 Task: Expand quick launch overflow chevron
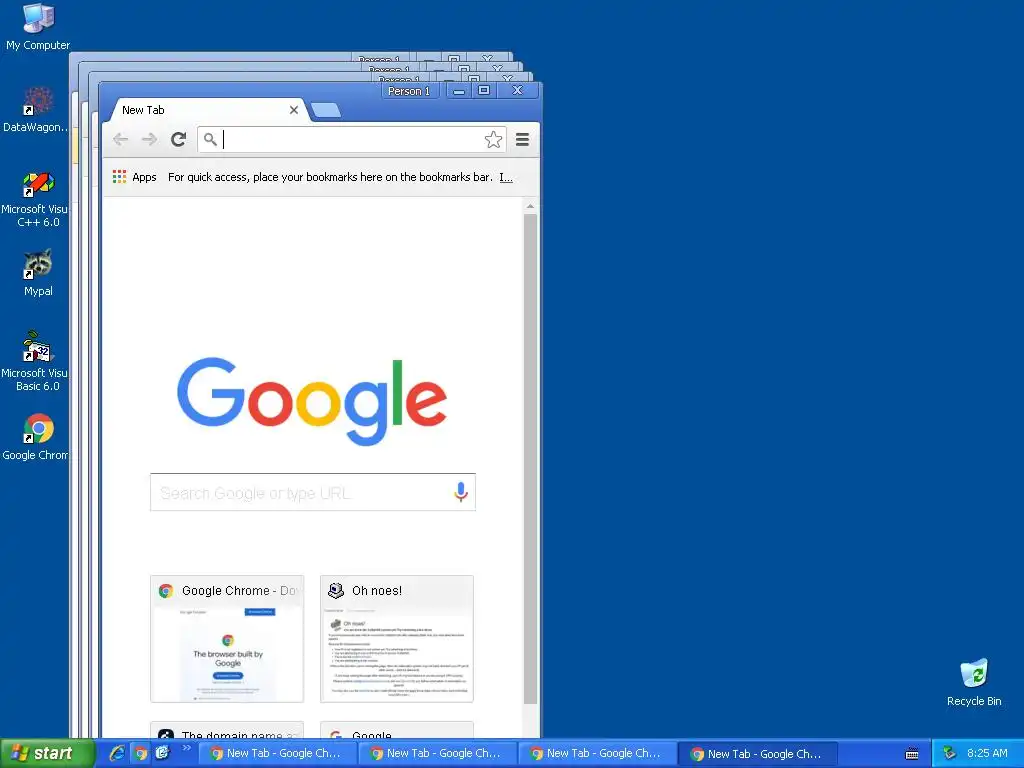[186, 748]
